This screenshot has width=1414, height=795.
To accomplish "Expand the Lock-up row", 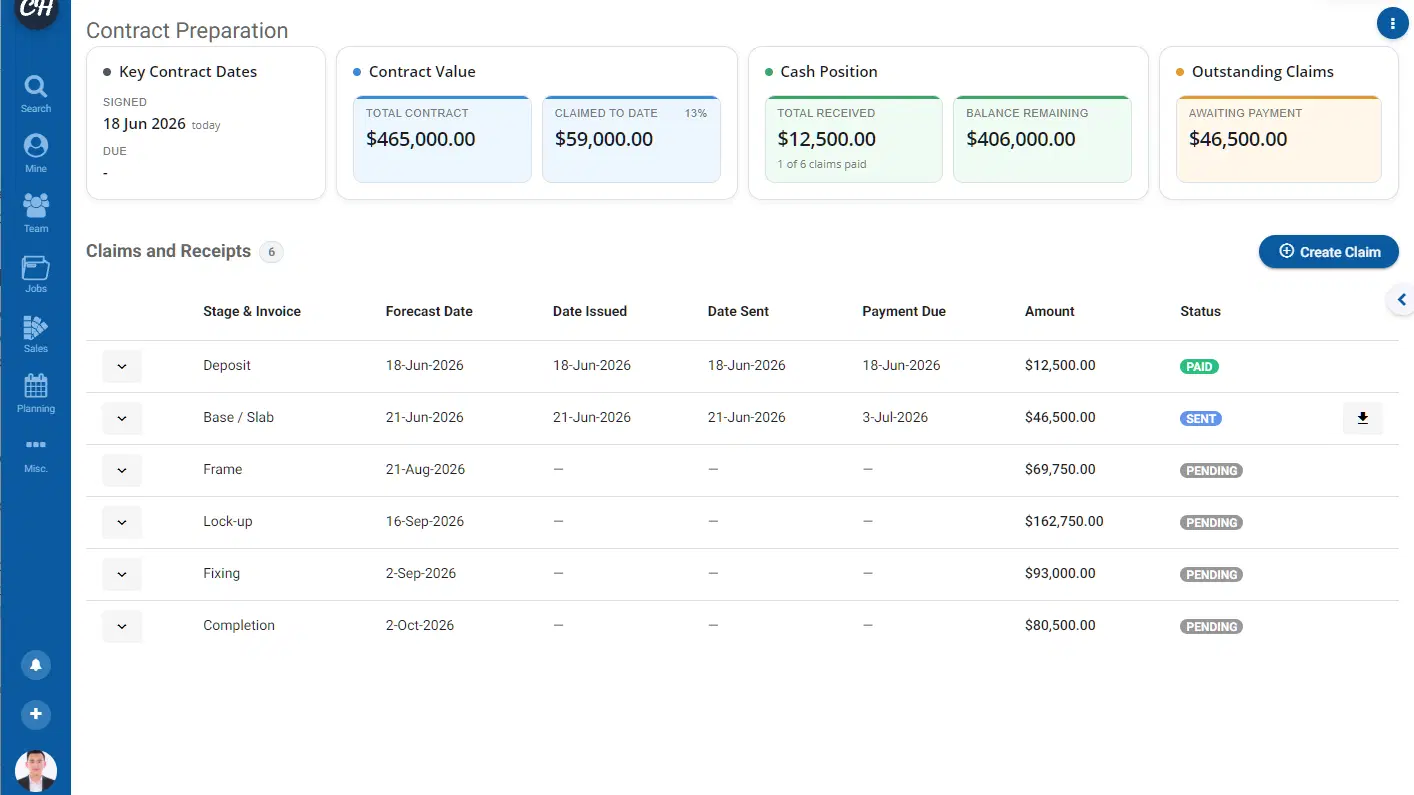I will [x=122, y=522].
